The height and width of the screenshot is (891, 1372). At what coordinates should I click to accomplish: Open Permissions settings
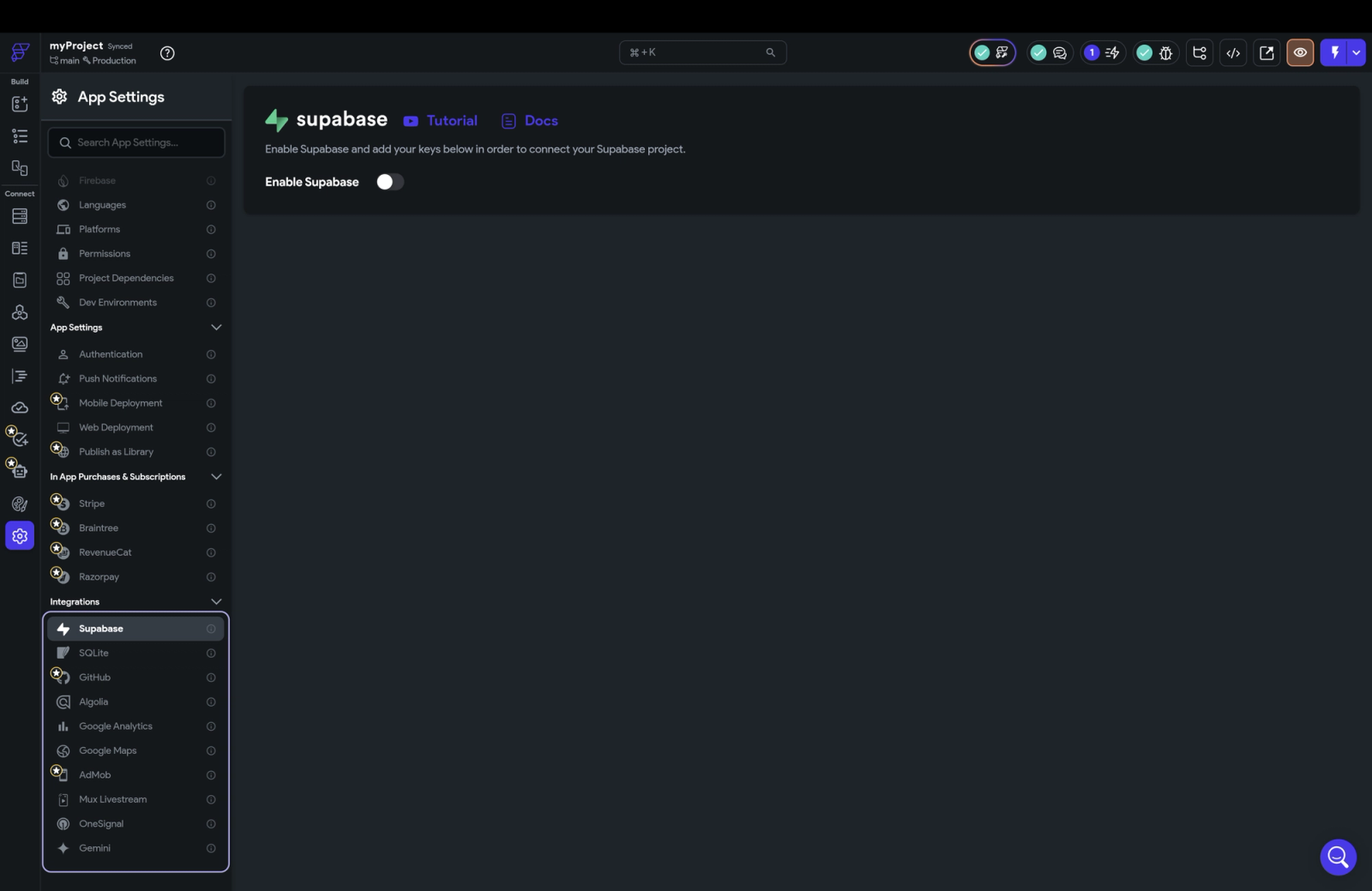pos(135,254)
